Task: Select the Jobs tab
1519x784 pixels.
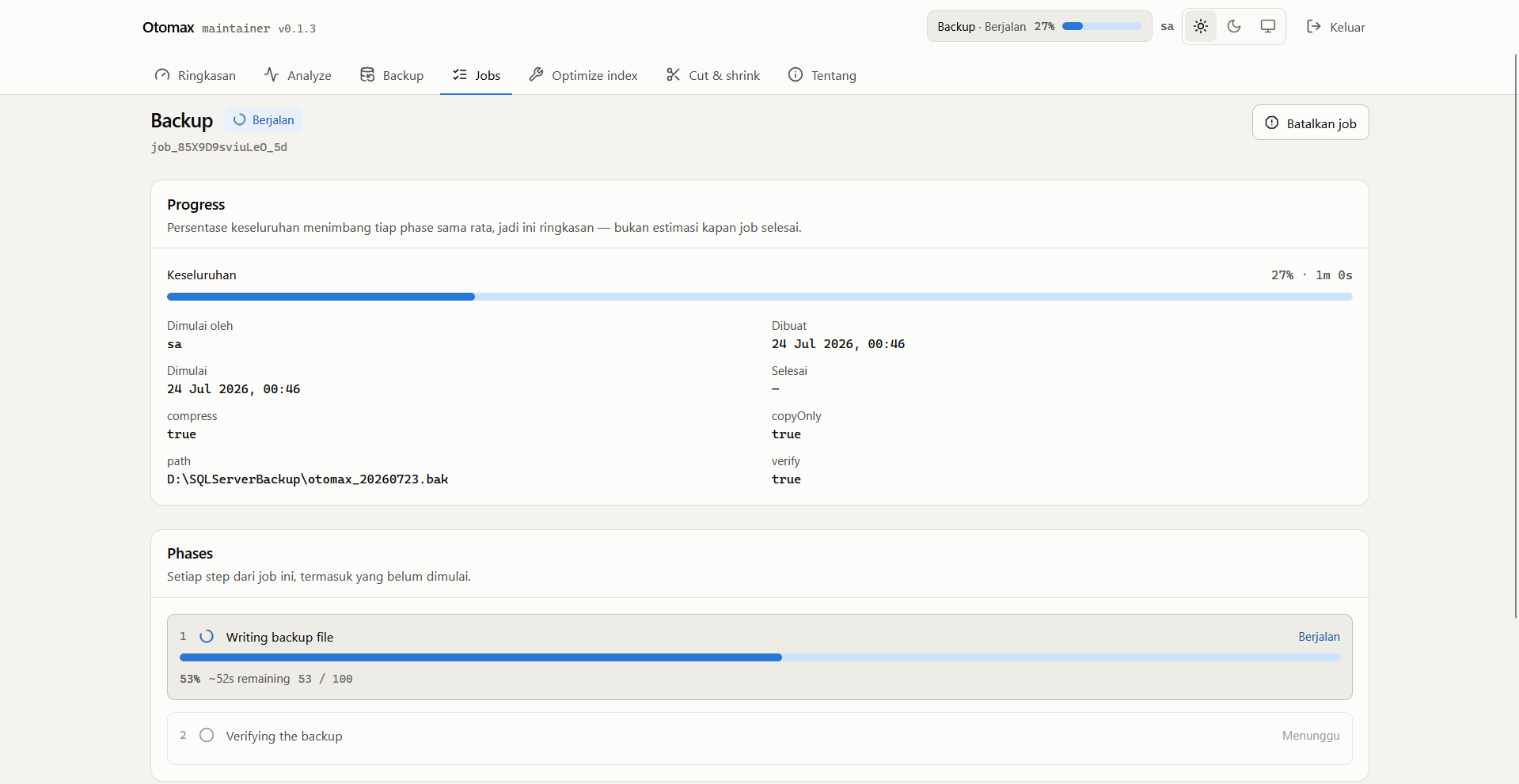Action: click(477, 75)
